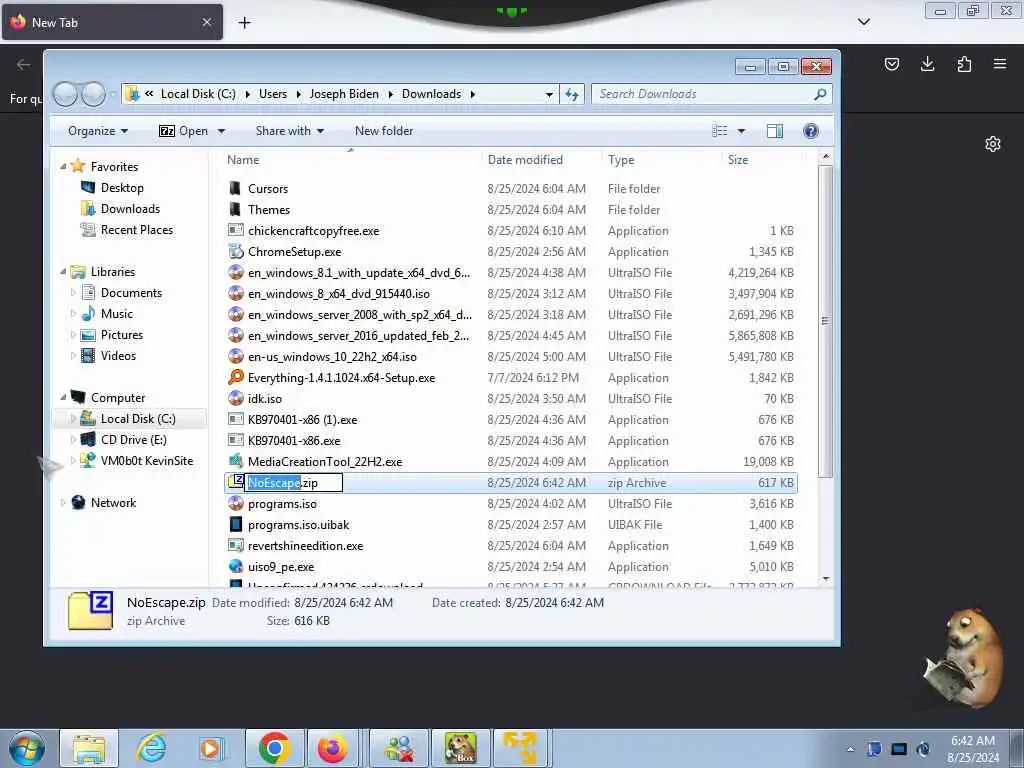The width and height of the screenshot is (1024, 768).
Task: Change view with the views icon
Action: click(x=720, y=131)
